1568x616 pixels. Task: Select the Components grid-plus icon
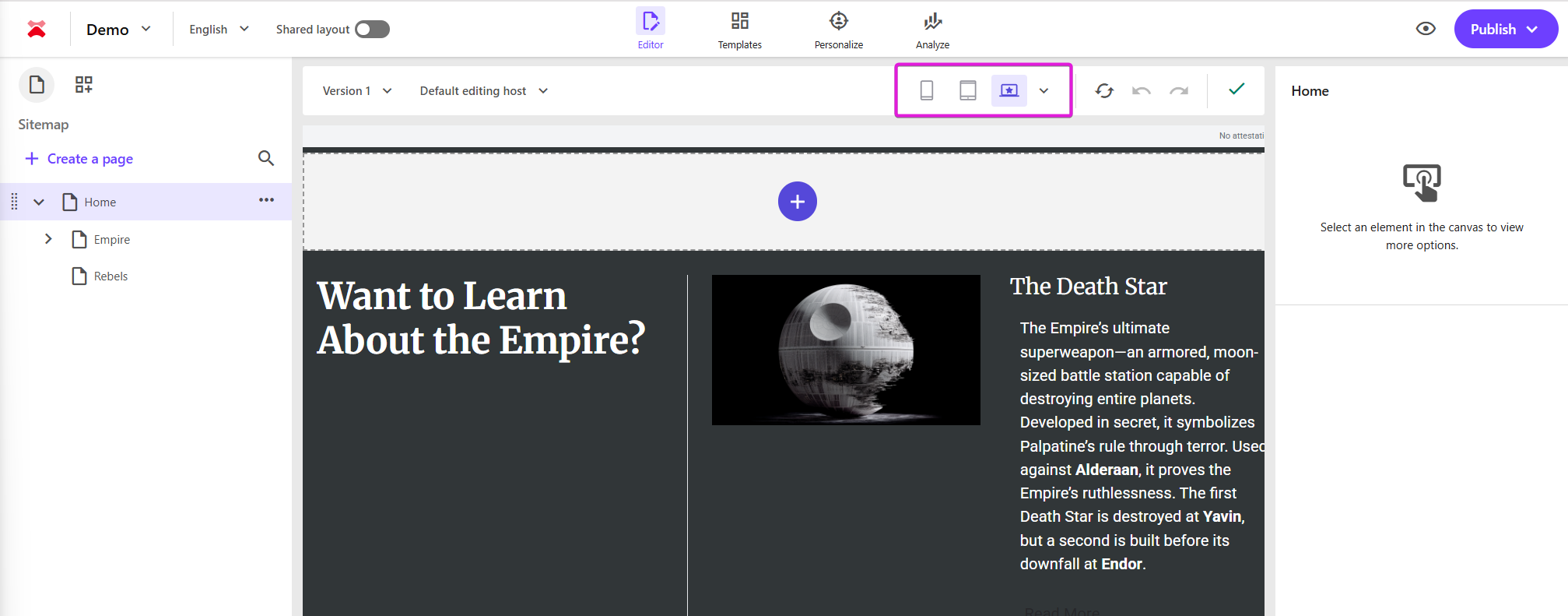83,85
